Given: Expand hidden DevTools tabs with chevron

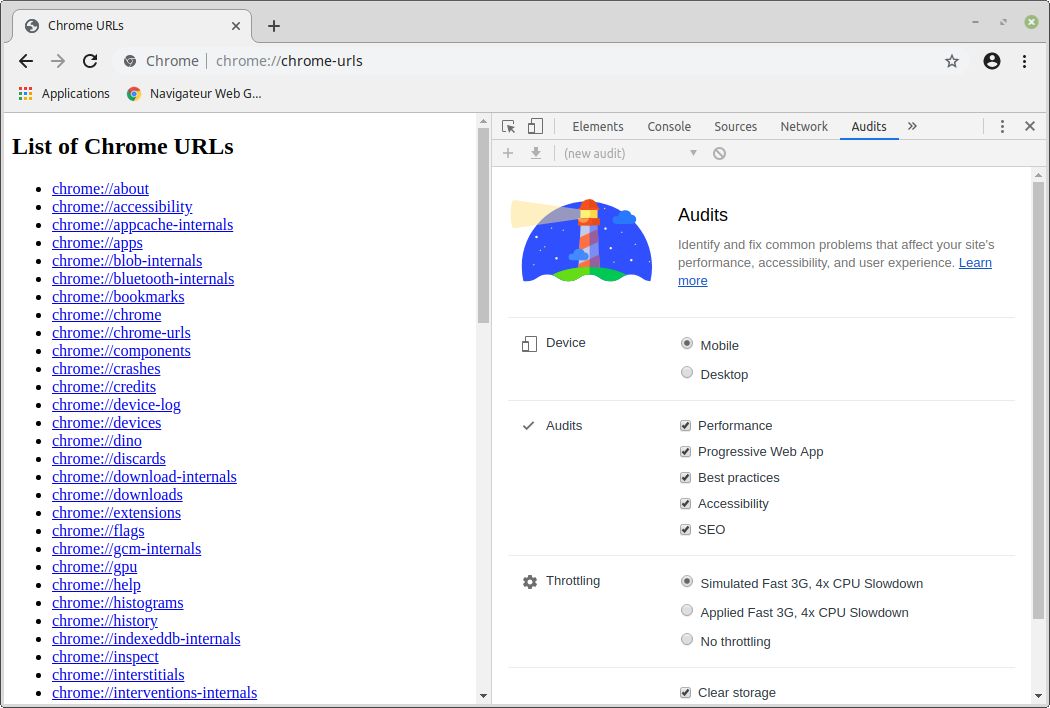Looking at the screenshot, I should pyautogui.click(x=912, y=127).
